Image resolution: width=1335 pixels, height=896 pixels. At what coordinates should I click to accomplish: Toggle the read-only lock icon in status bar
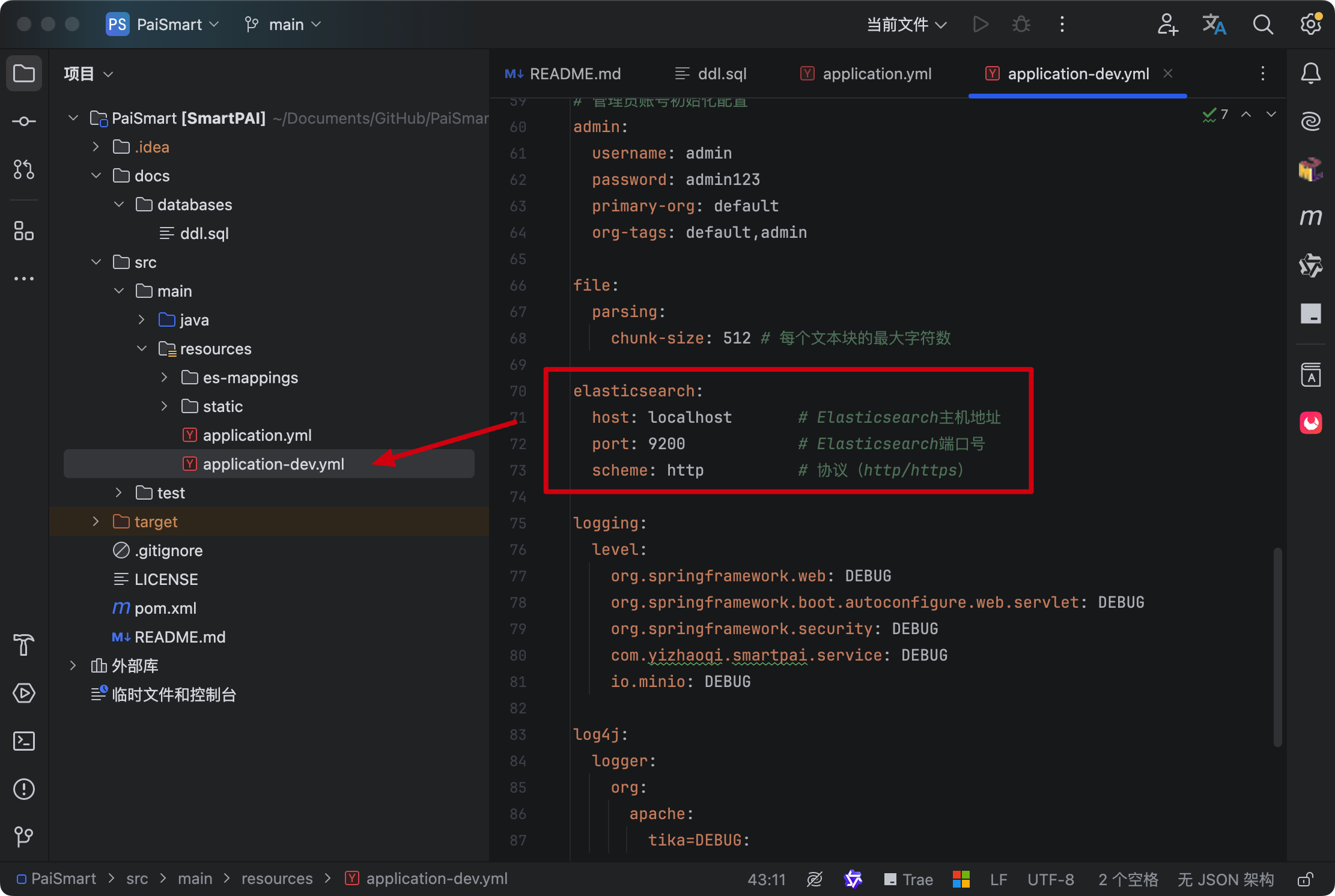coord(1305,880)
